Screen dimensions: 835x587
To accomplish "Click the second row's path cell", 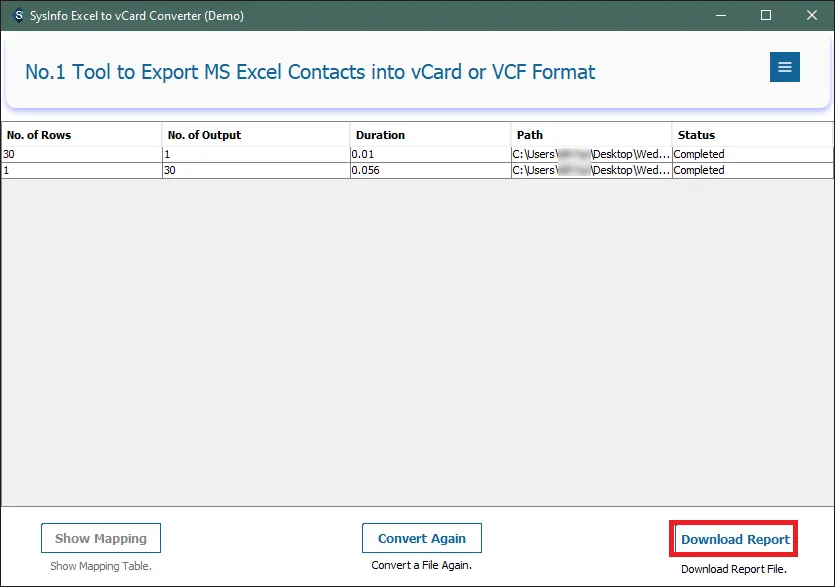I will (590, 171).
